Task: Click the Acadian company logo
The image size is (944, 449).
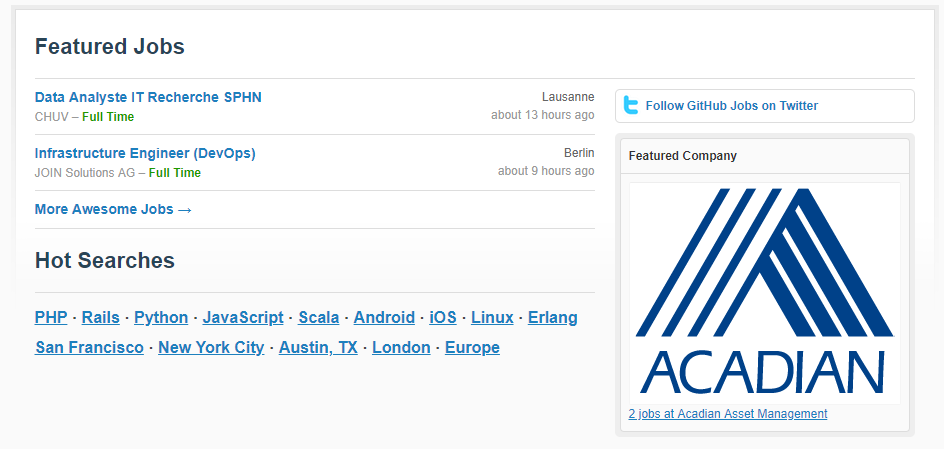Action: [x=764, y=293]
